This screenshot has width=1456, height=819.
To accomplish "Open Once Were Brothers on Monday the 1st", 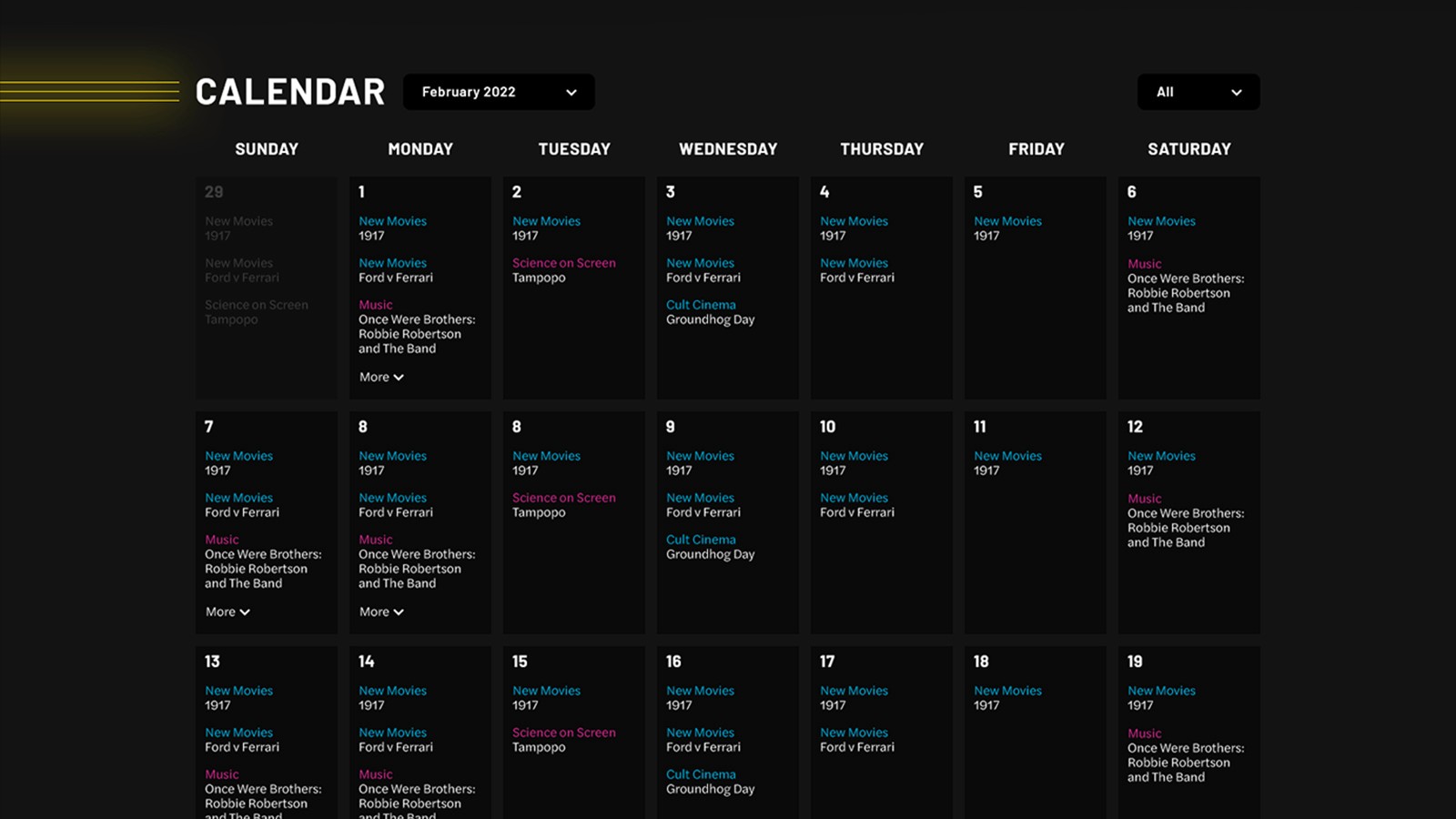I will tap(417, 334).
